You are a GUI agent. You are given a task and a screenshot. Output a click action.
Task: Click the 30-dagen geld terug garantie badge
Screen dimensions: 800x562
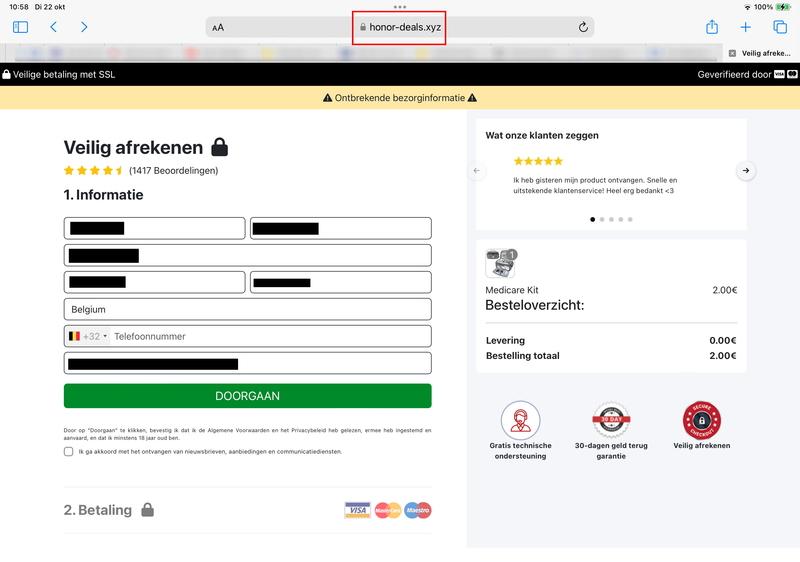[611, 420]
